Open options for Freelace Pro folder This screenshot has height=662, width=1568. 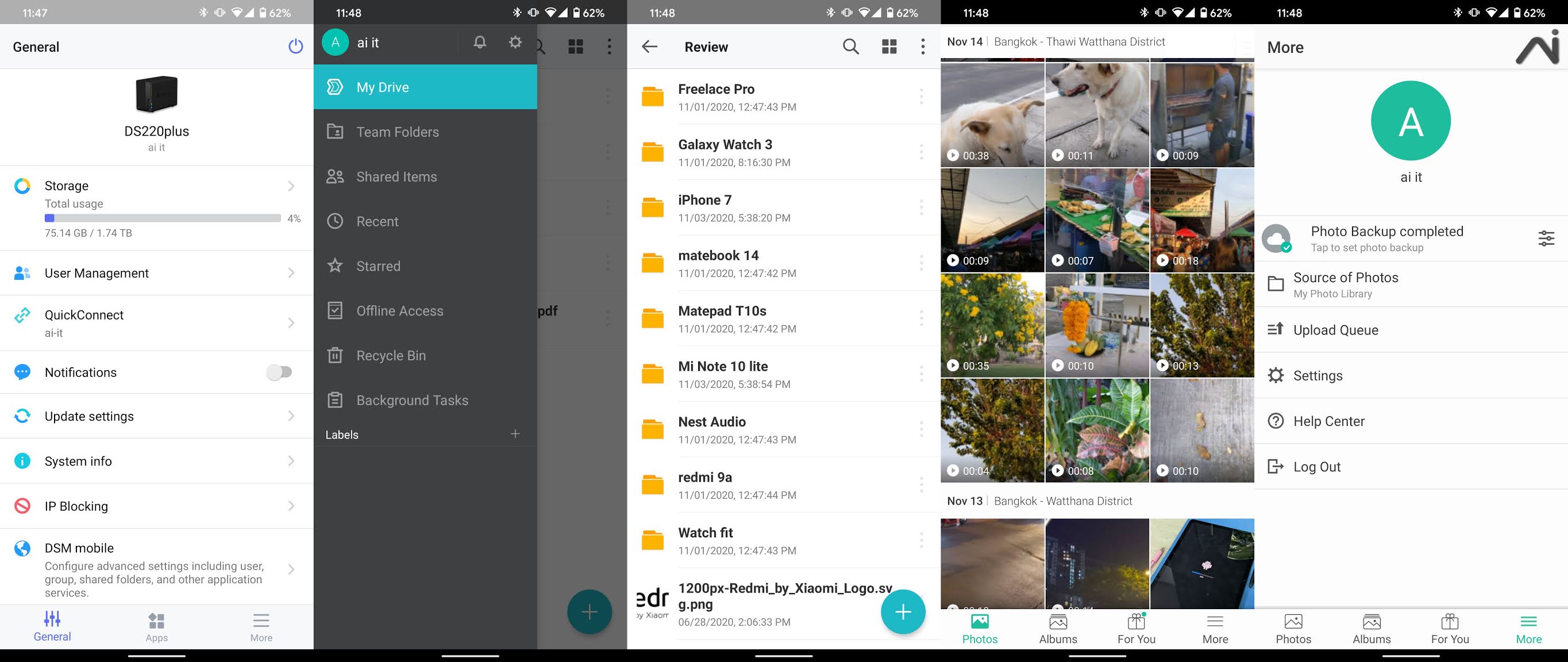pos(921,96)
